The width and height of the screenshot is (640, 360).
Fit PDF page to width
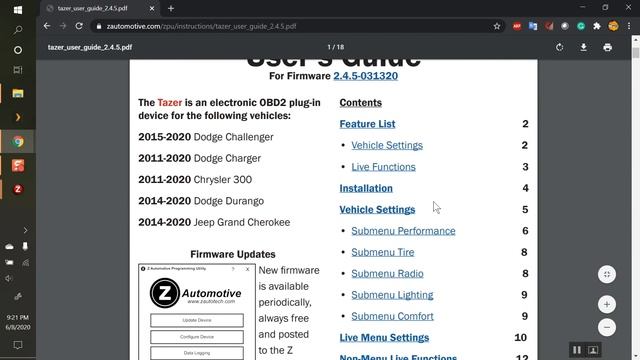[607, 274]
